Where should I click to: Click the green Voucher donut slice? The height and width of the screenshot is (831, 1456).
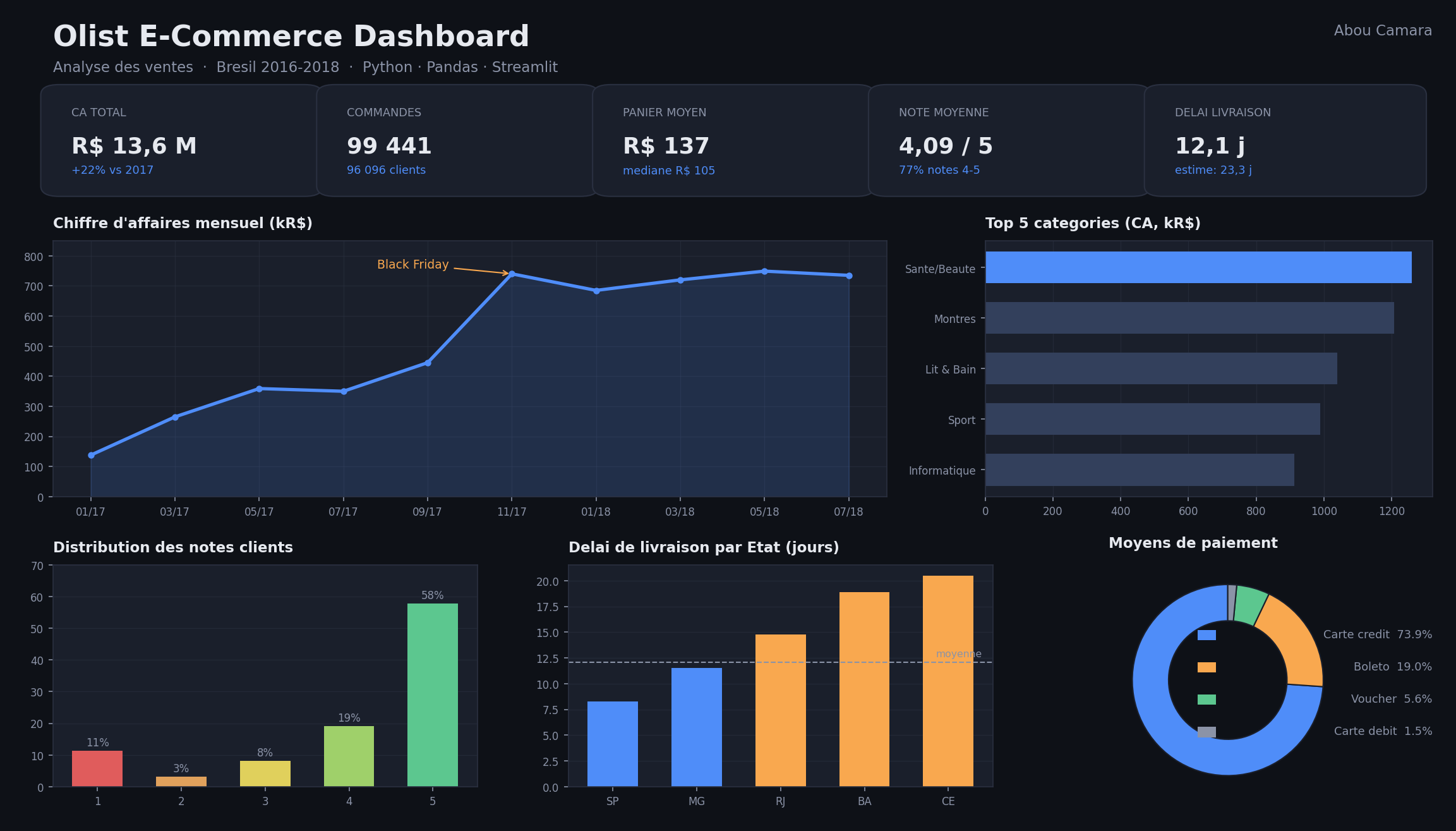(1251, 604)
